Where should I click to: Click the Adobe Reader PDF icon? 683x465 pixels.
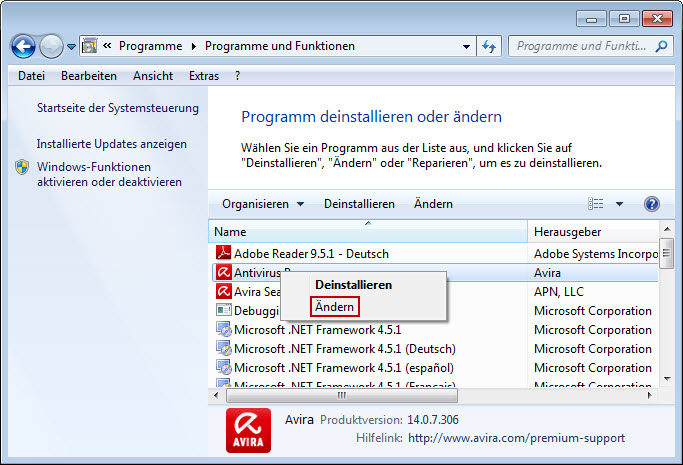pyautogui.click(x=223, y=253)
